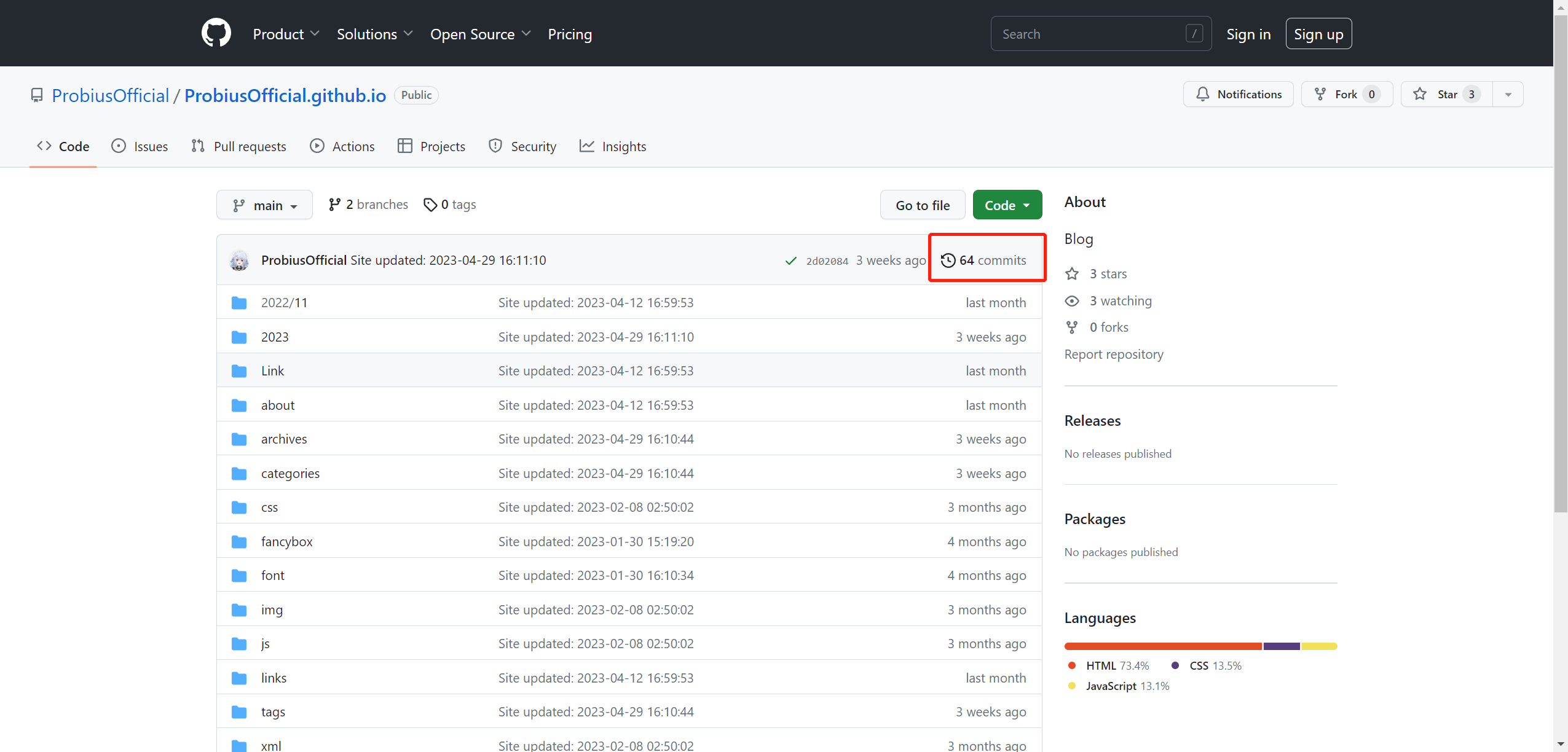The width and height of the screenshot is (1568, 752).
Task: Open the 64 commits history
Action: (x=984, y=260)
